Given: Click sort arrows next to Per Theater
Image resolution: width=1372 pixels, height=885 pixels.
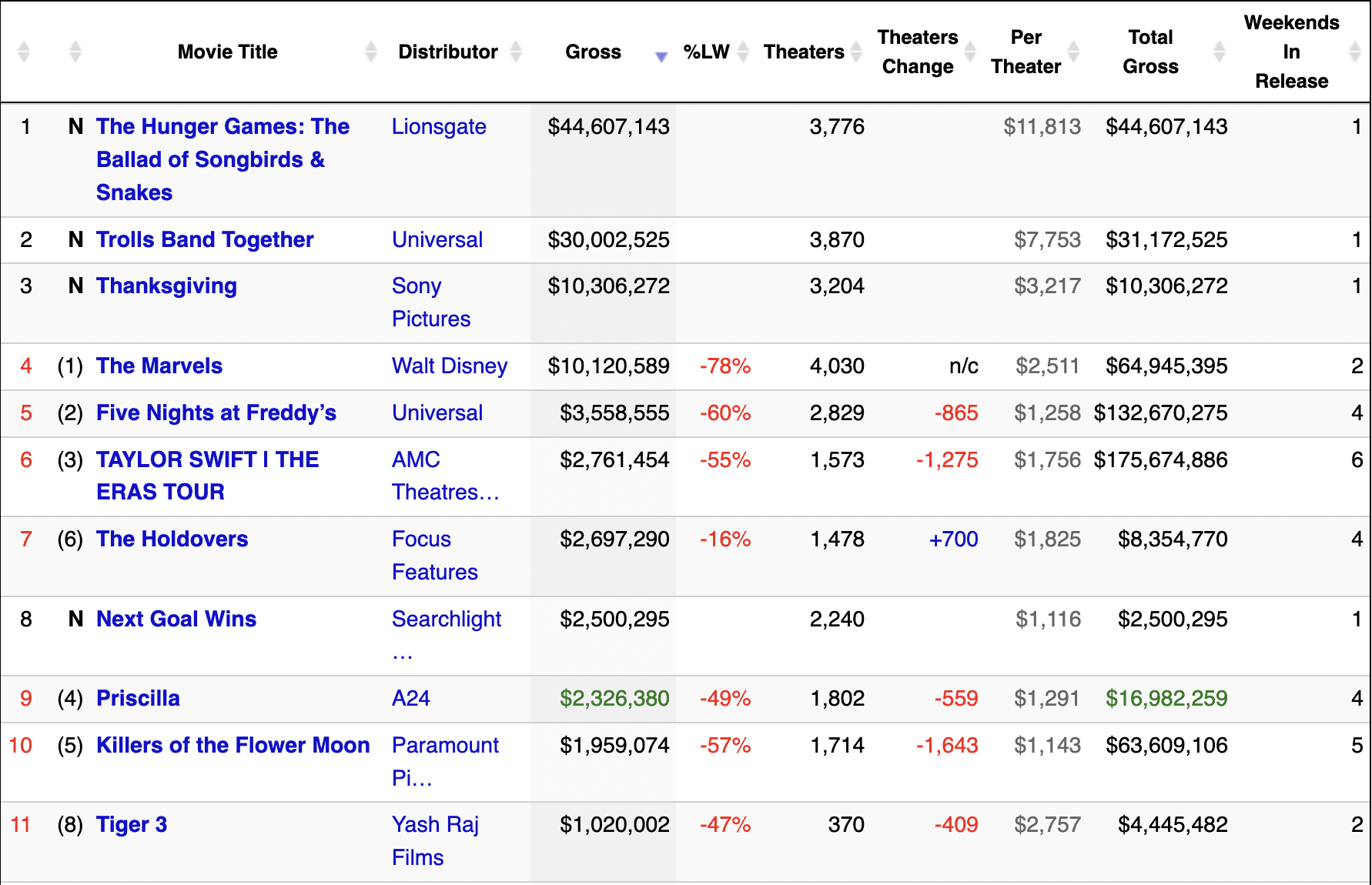Looking at the screenshot, I should (1073, 52).
